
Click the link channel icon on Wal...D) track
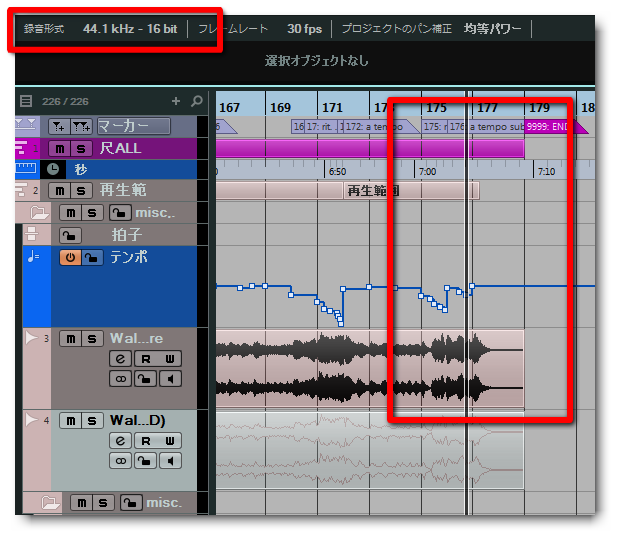(121, 461)
